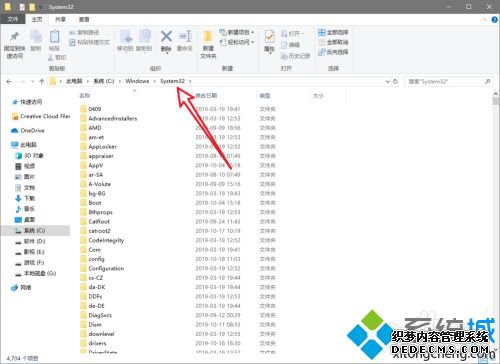Image resolution: width=500 pixels, height=364 pixels.
Task: Click the Edit (编辑) ribbon item
Action: 291,45
